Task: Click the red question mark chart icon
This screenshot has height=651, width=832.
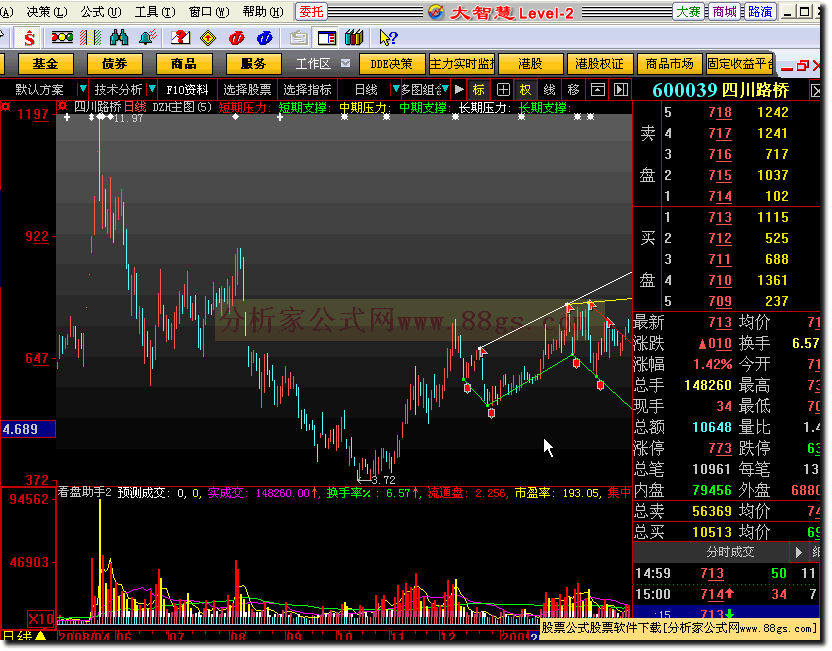Action: (x=180, y=37)
